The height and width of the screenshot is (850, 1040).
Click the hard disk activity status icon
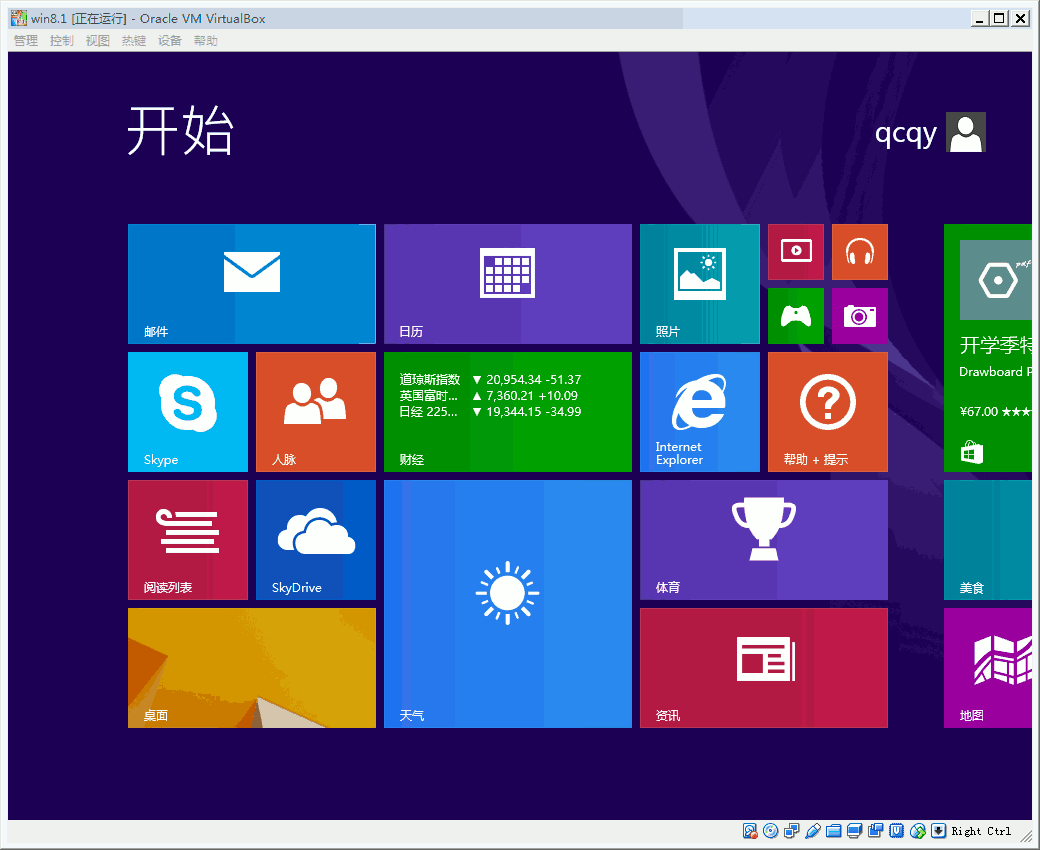point(749,831)
